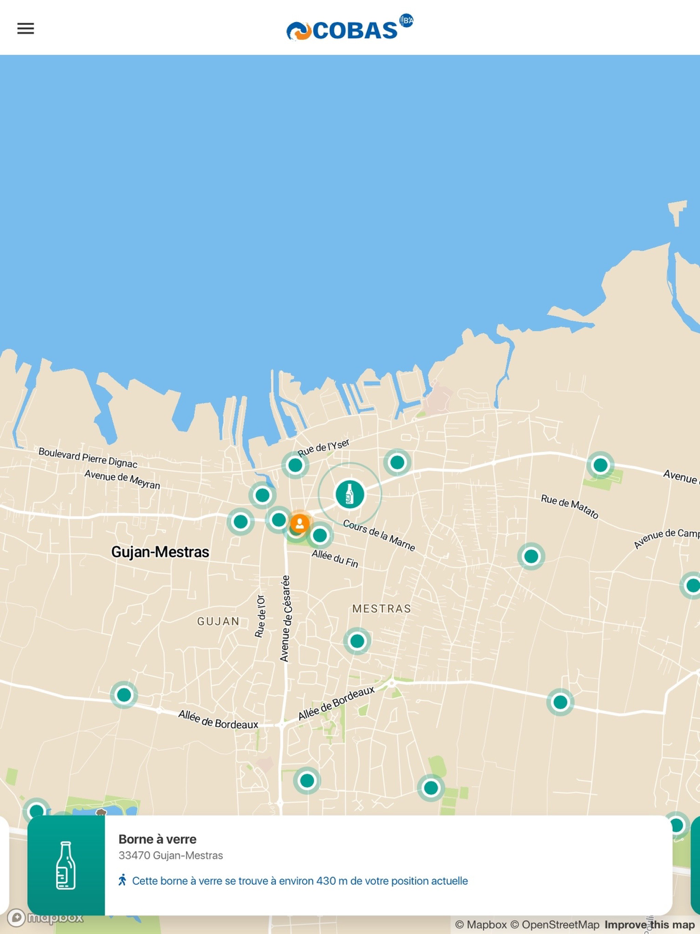The height and width of the screenshot is (934, 700).
Task: Select the marker under Rue de Matato
Action: (531, 556)
